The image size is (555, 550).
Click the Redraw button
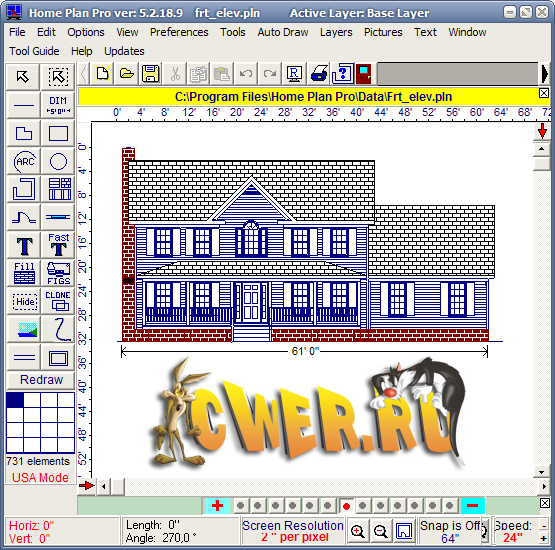click(41, 380)
